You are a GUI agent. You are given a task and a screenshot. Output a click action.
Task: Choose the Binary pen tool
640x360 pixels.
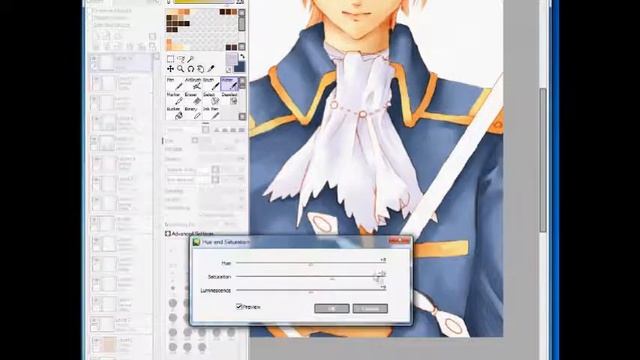click(x=193, y=113)
